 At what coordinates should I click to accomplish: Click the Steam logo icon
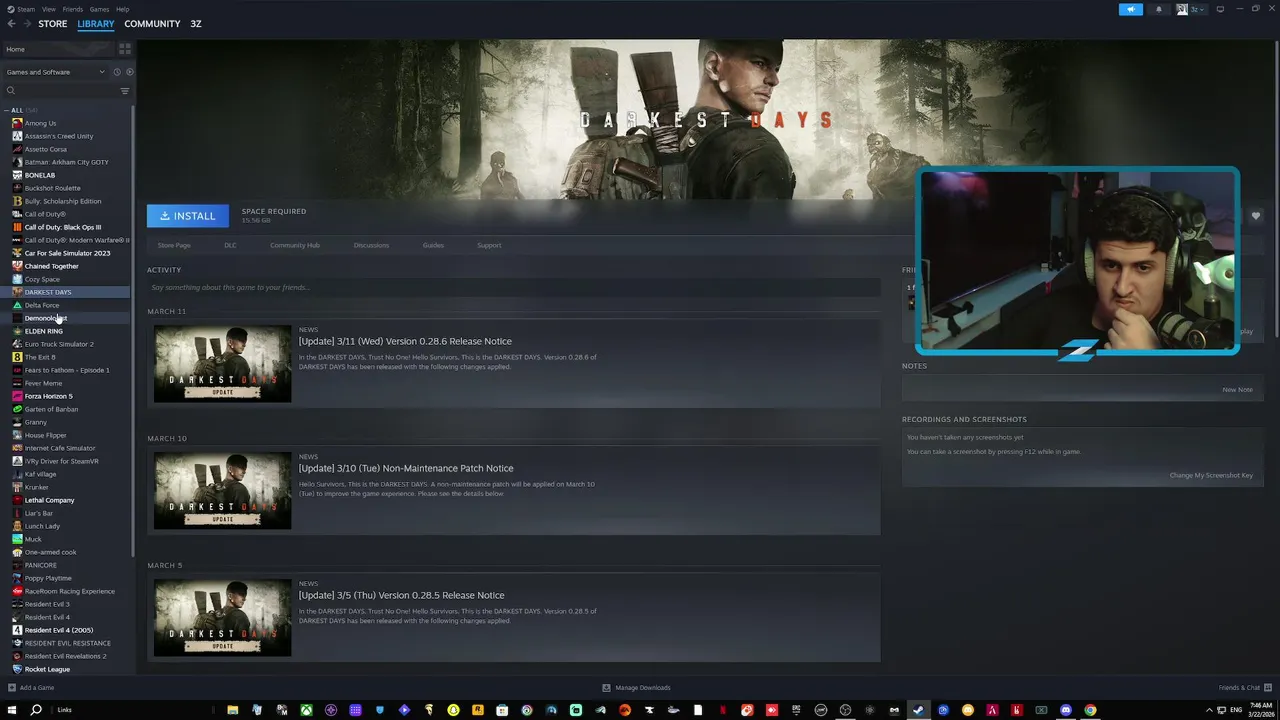10,9
